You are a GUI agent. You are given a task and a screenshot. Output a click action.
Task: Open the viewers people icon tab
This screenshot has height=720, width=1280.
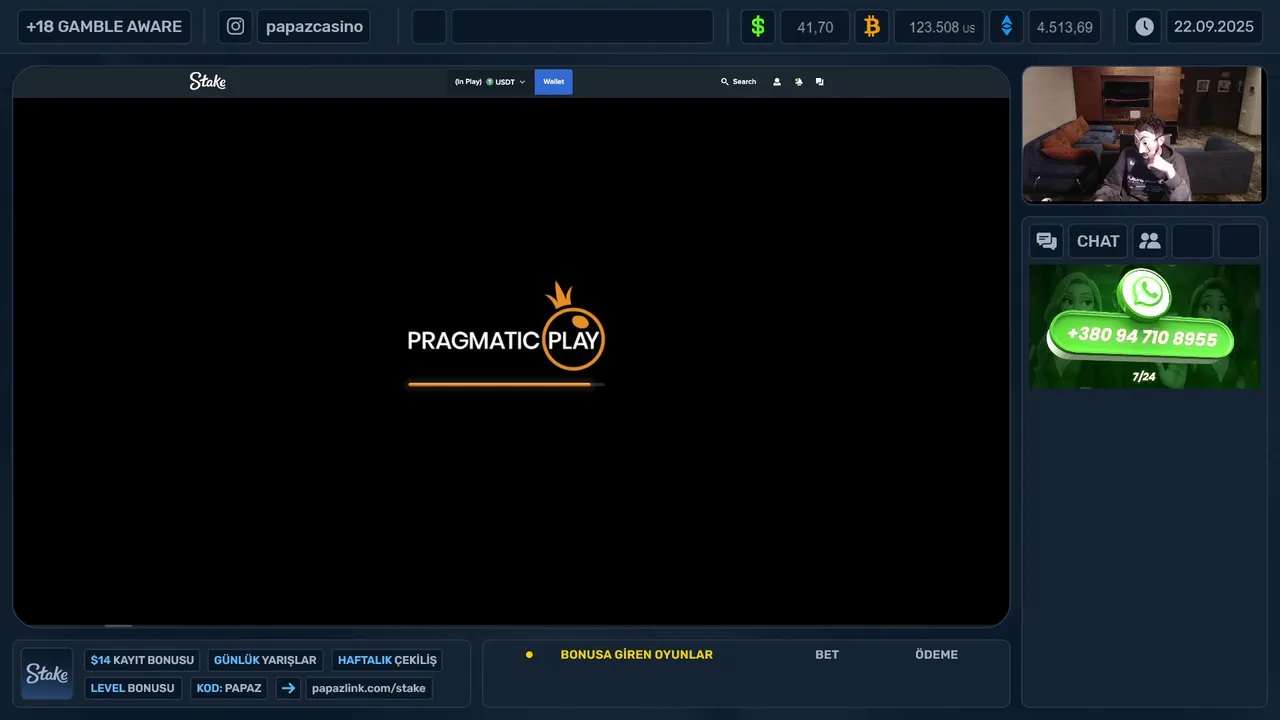[1150, 241]
